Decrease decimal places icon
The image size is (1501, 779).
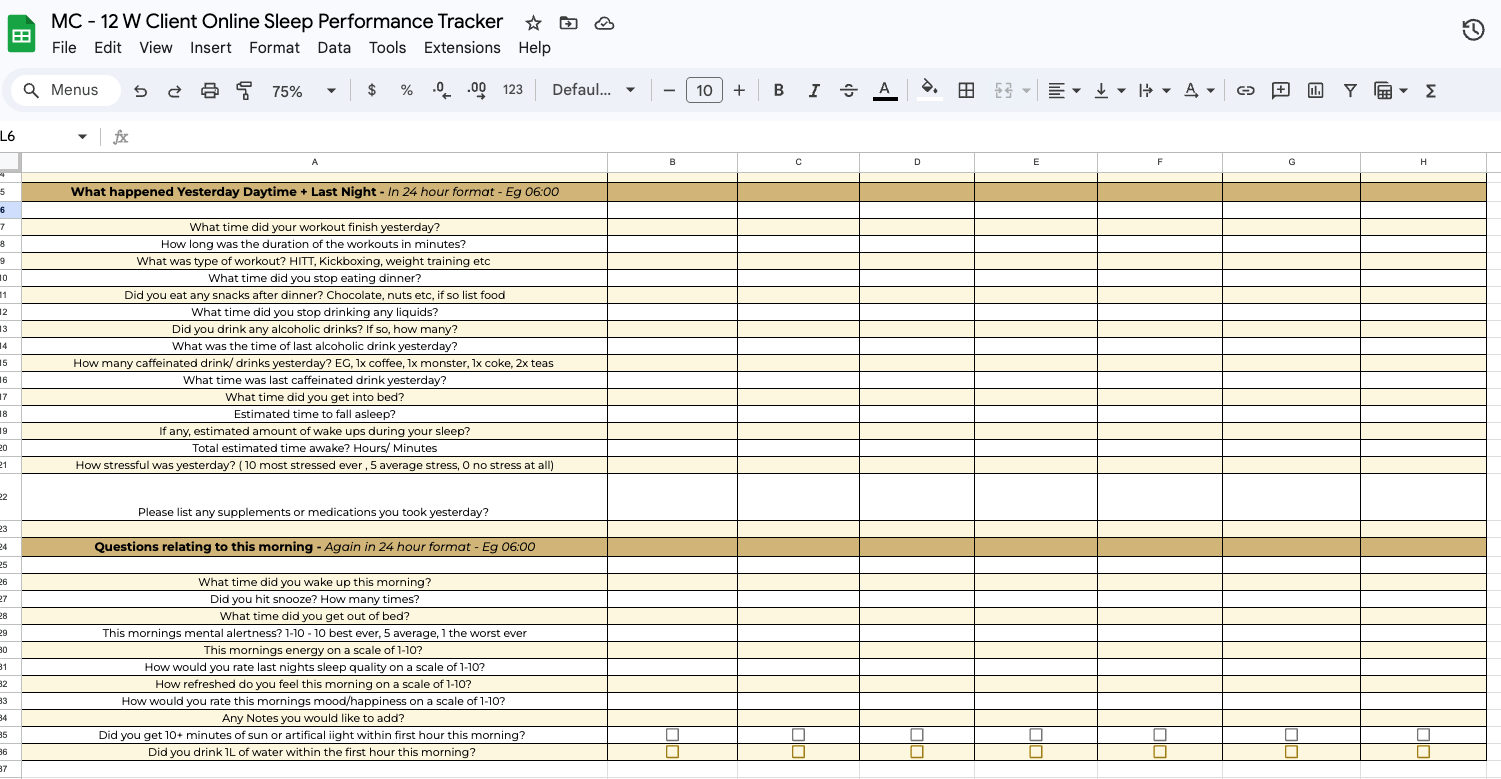pos(441,90)
